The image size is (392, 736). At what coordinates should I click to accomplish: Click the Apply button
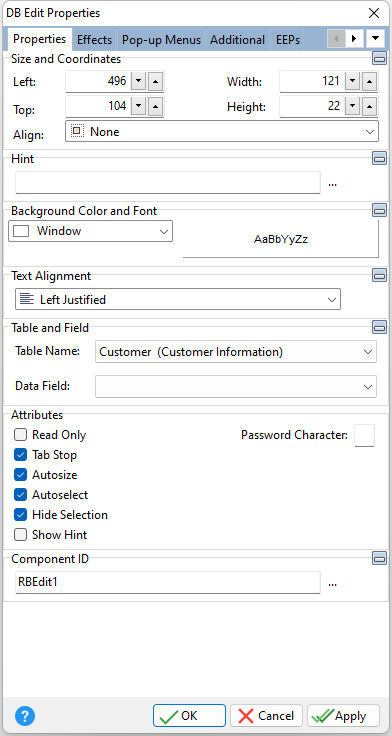[344, 716]
